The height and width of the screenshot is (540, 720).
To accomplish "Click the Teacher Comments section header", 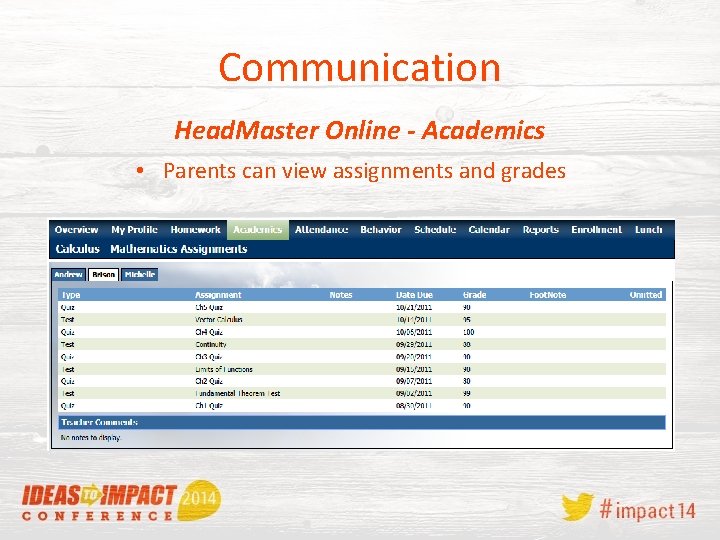I will click(362, 422).
